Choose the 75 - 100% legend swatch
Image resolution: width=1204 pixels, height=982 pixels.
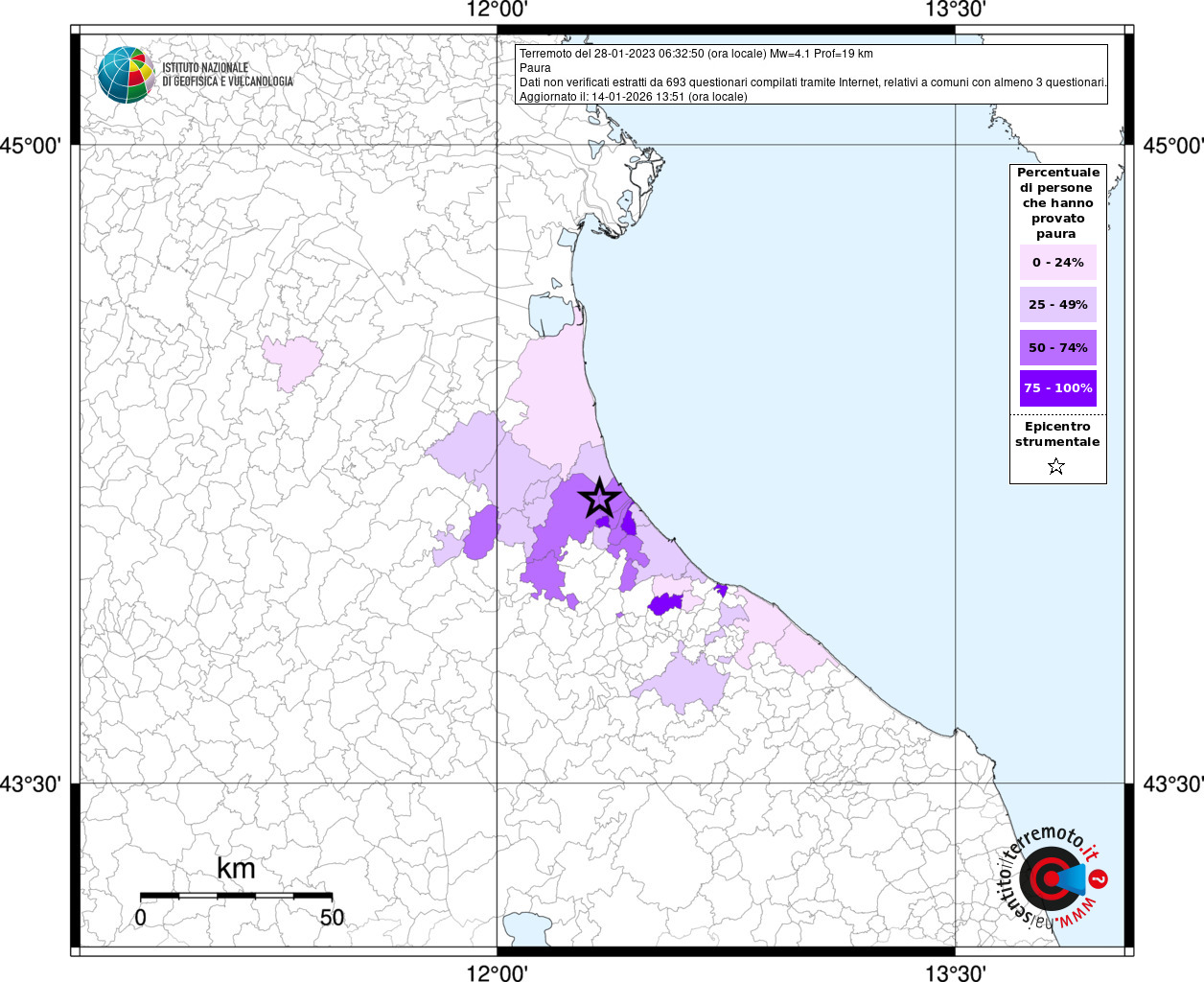[1057, 388]
